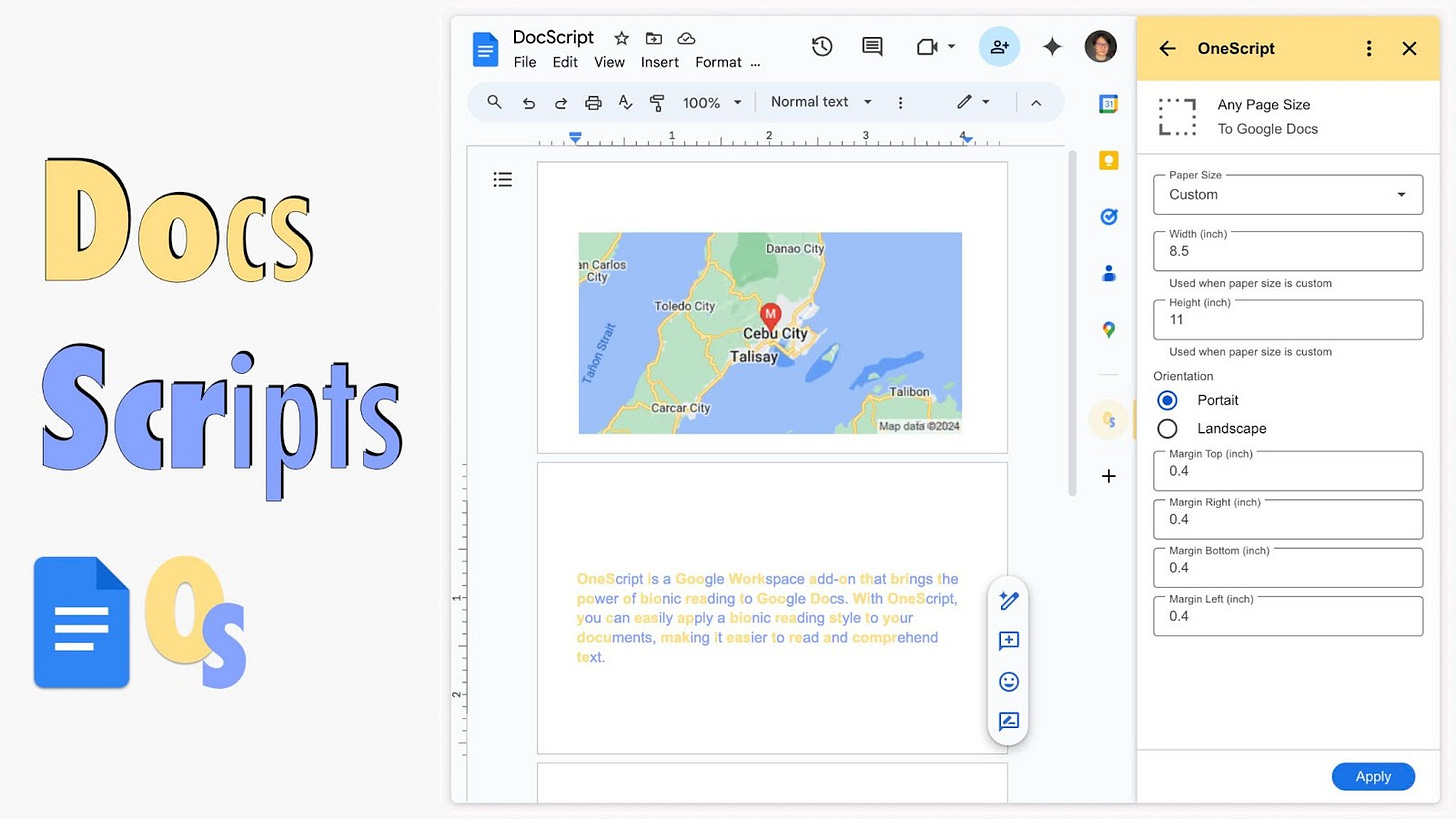Check the cloud save status icon
Screen dimensions: 1456x819
[686, 38]
